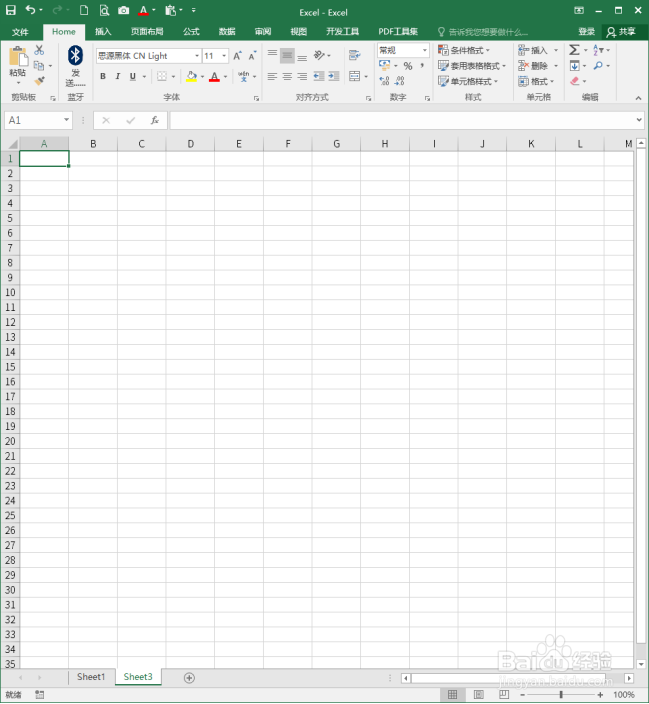Click in the formula bar input
The height and width of the screenshot is (704, 649).
point(402,120)
